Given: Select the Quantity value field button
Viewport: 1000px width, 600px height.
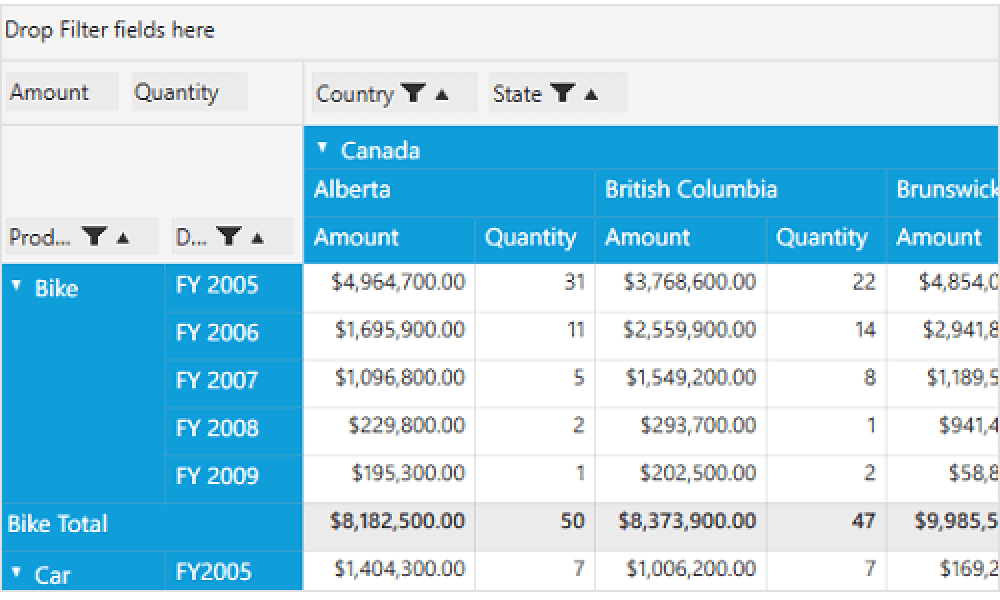Looking at the screenshot, I should pos(177,92).
